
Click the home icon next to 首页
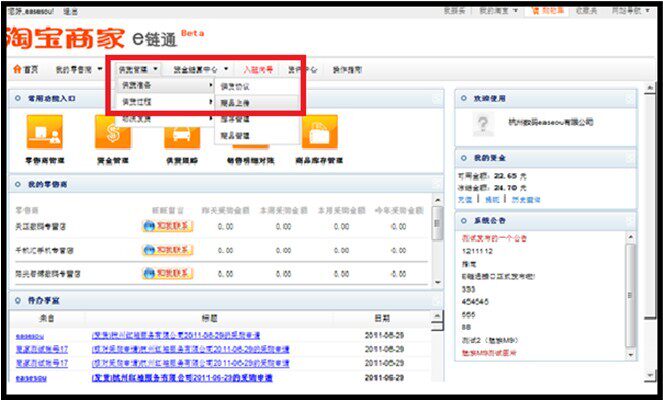pyautogui.click(x=17, y=69)
